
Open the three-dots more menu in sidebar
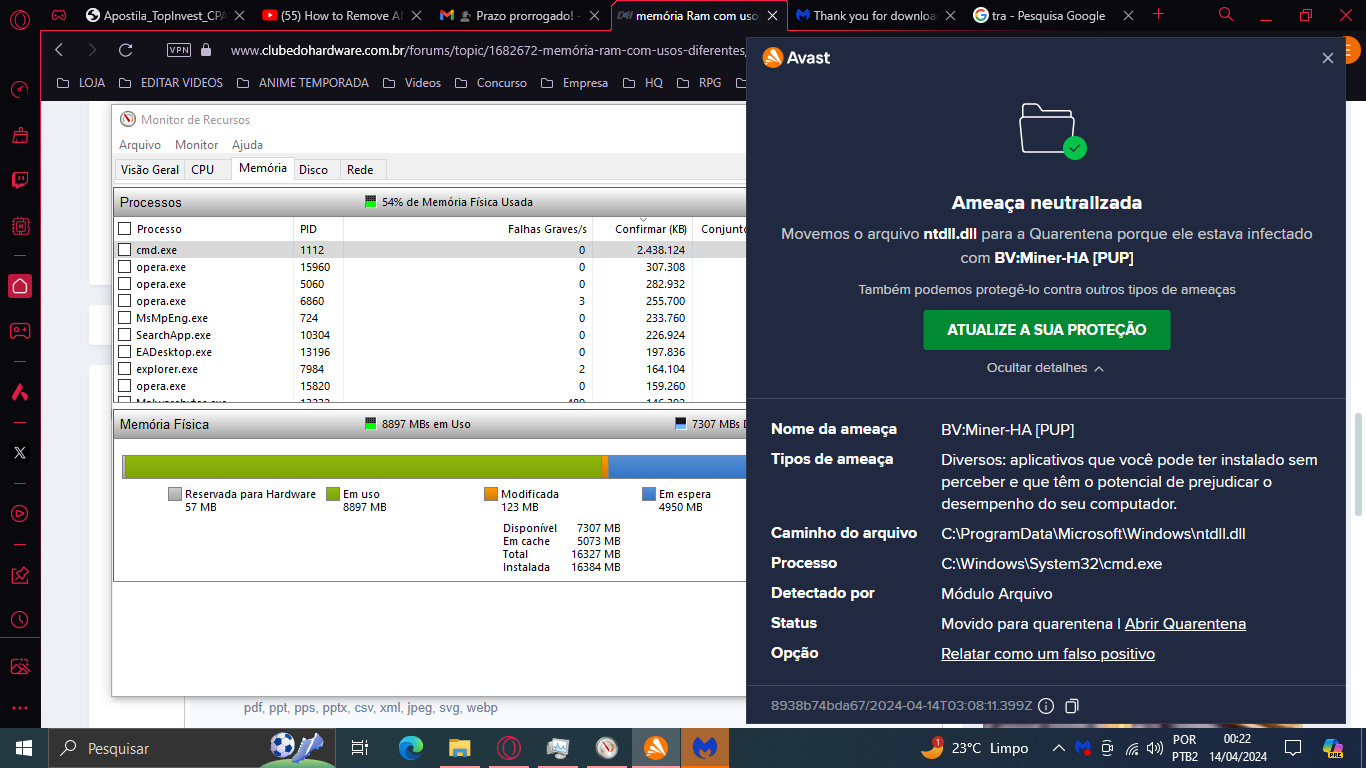(x=20, y=708)
